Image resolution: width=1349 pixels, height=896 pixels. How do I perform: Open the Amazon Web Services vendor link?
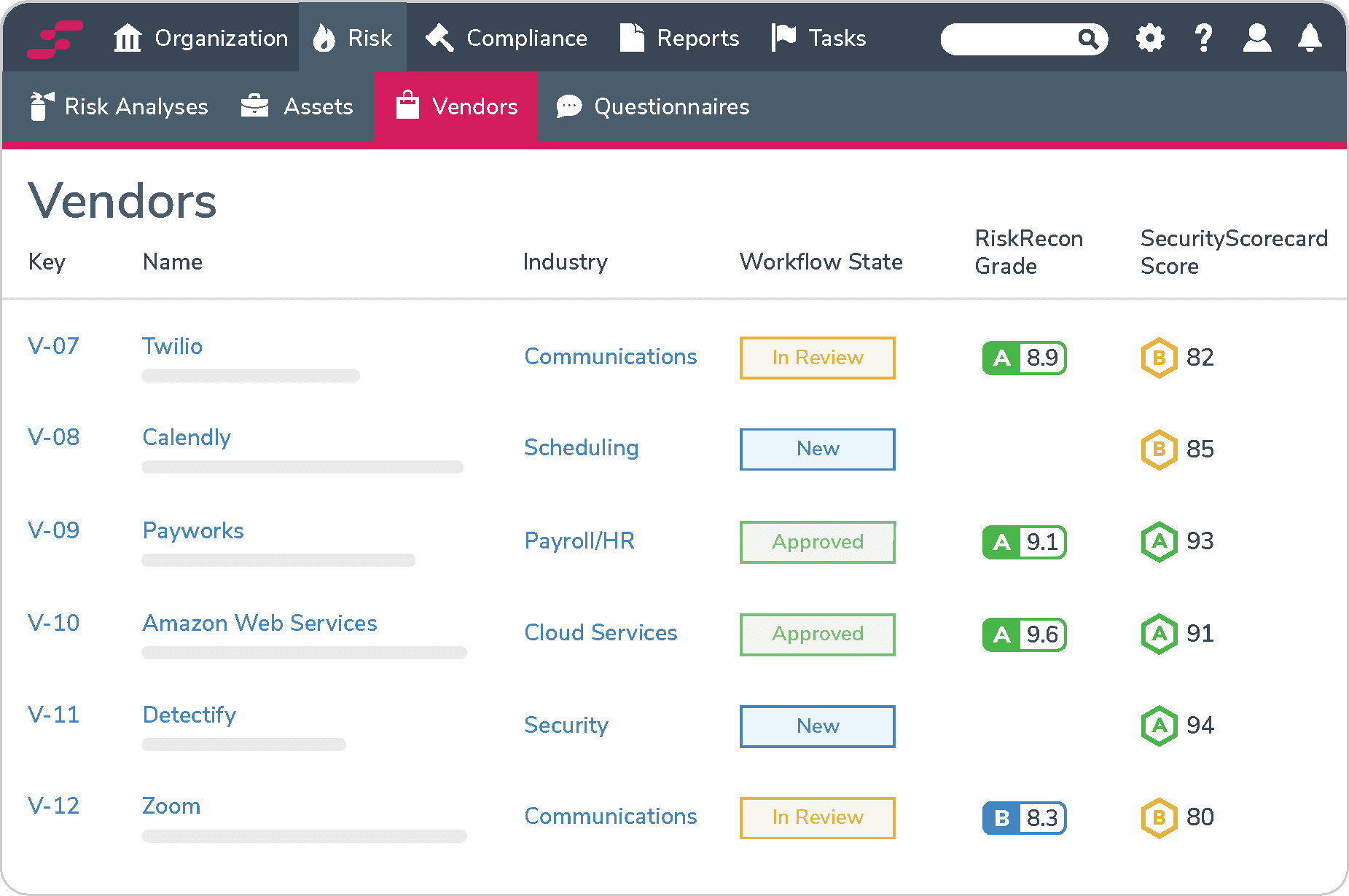coord(259,623)
